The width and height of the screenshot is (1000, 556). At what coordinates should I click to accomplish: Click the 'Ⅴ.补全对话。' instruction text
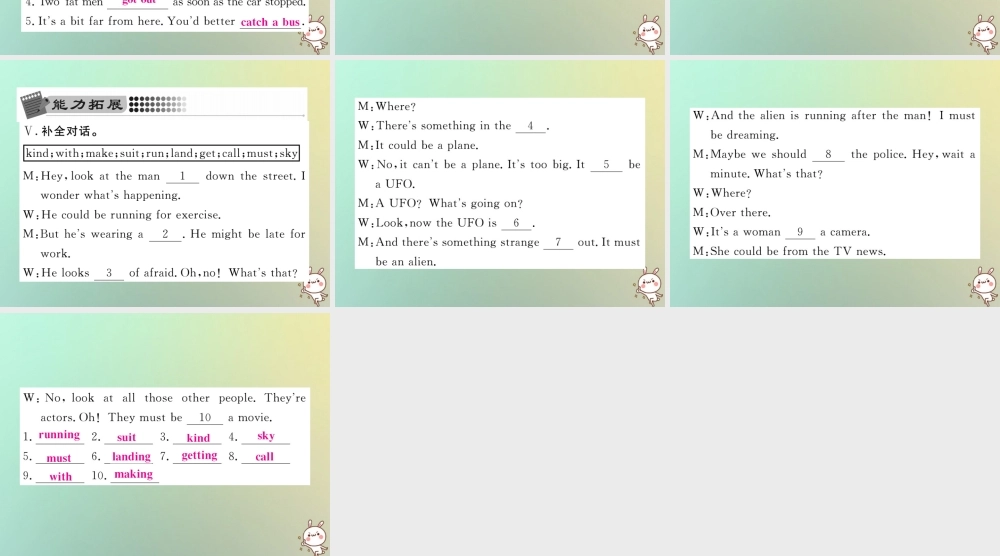pyautogui.click(x=61, y=131)
